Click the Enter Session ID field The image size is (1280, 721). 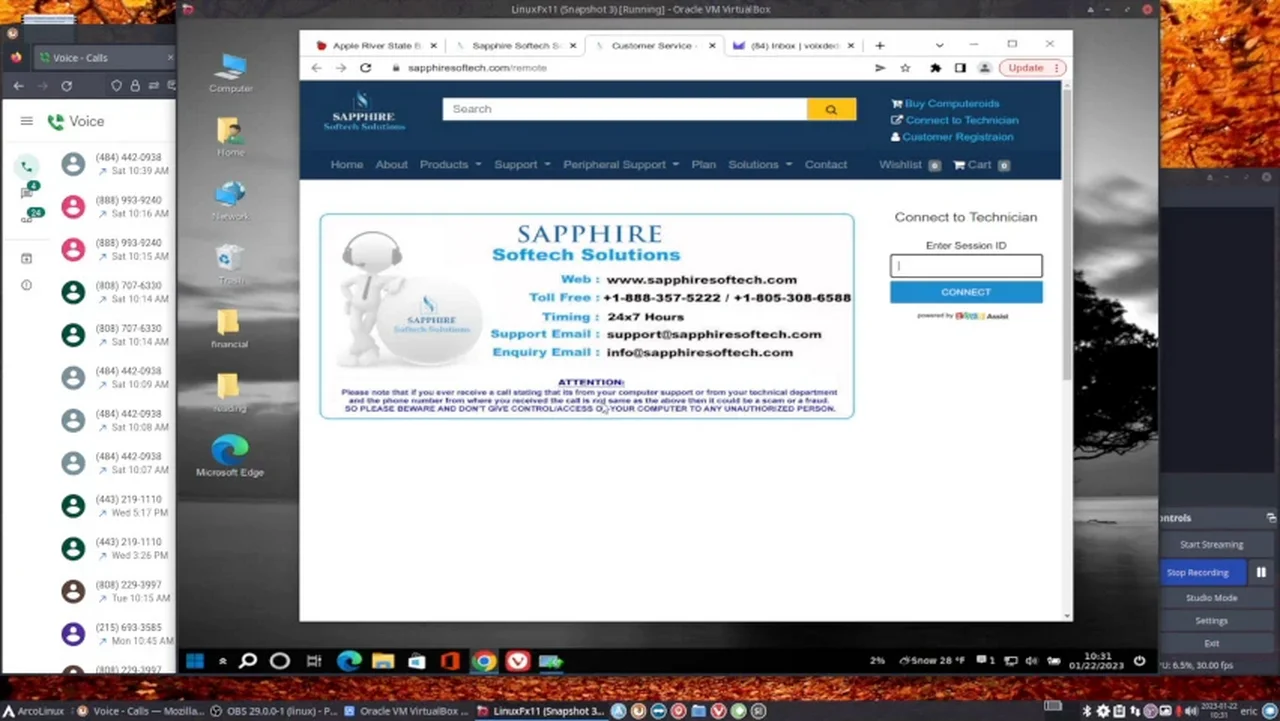click(965, 266)
